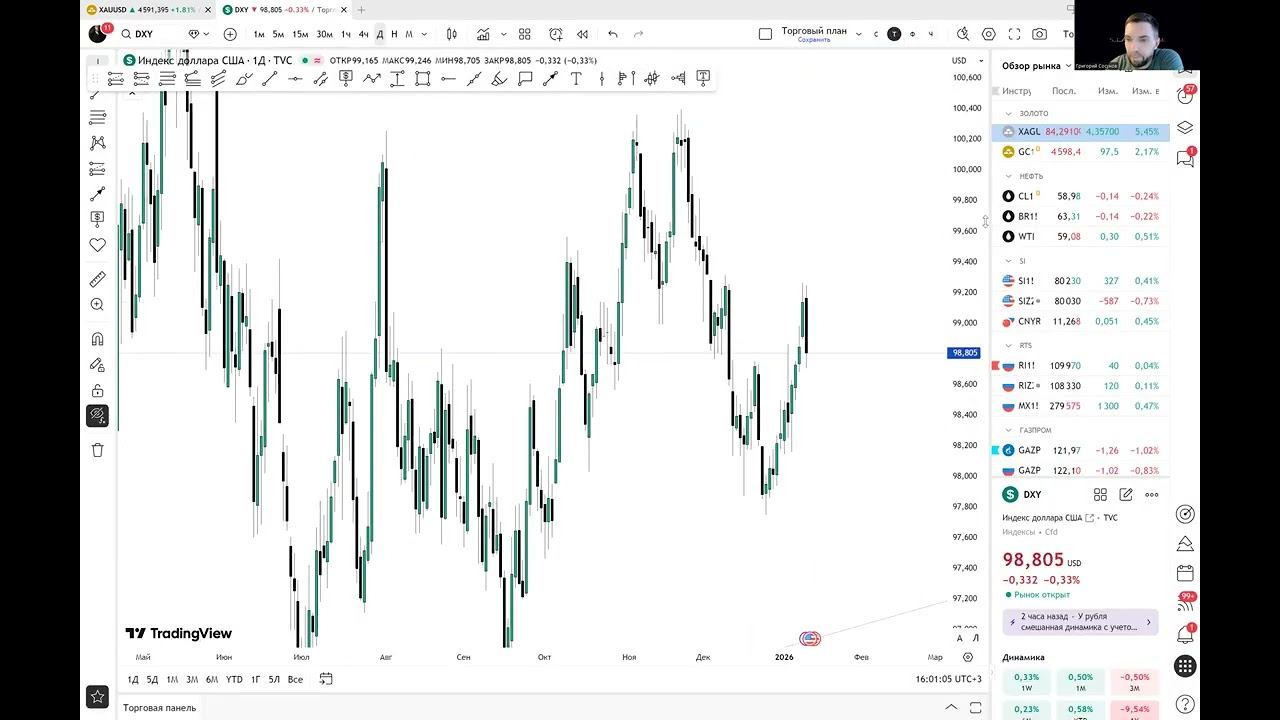Collapse the ЗОЛОТО watchlist section
This screenshot has height=720, width=1280.
coord(1009,113)
